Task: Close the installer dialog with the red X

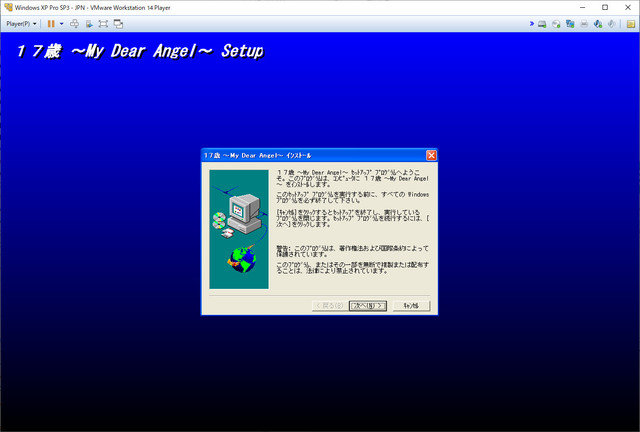Action: coord(431,155)
